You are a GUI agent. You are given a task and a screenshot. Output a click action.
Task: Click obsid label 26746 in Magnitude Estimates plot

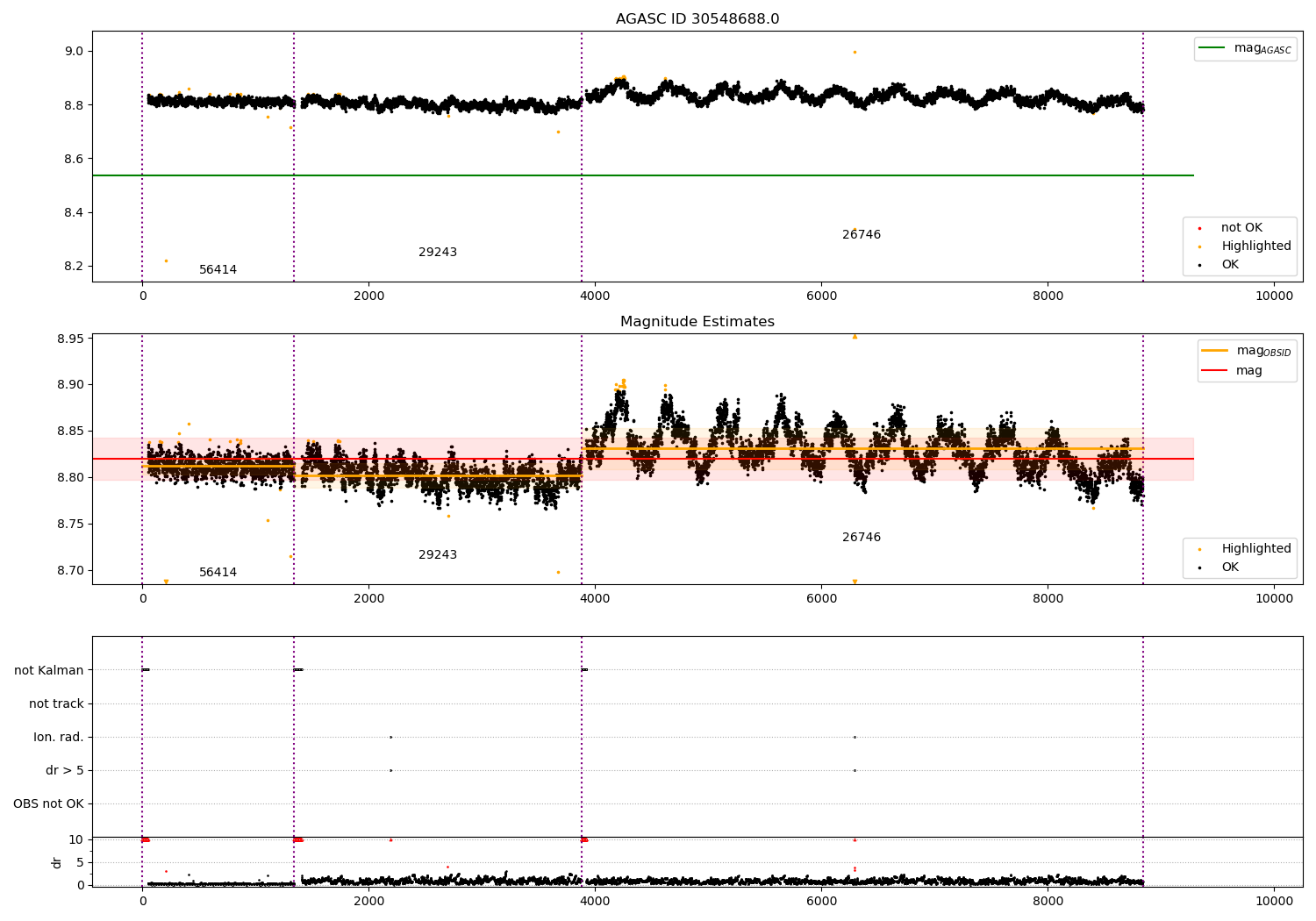tap(862, 538)
